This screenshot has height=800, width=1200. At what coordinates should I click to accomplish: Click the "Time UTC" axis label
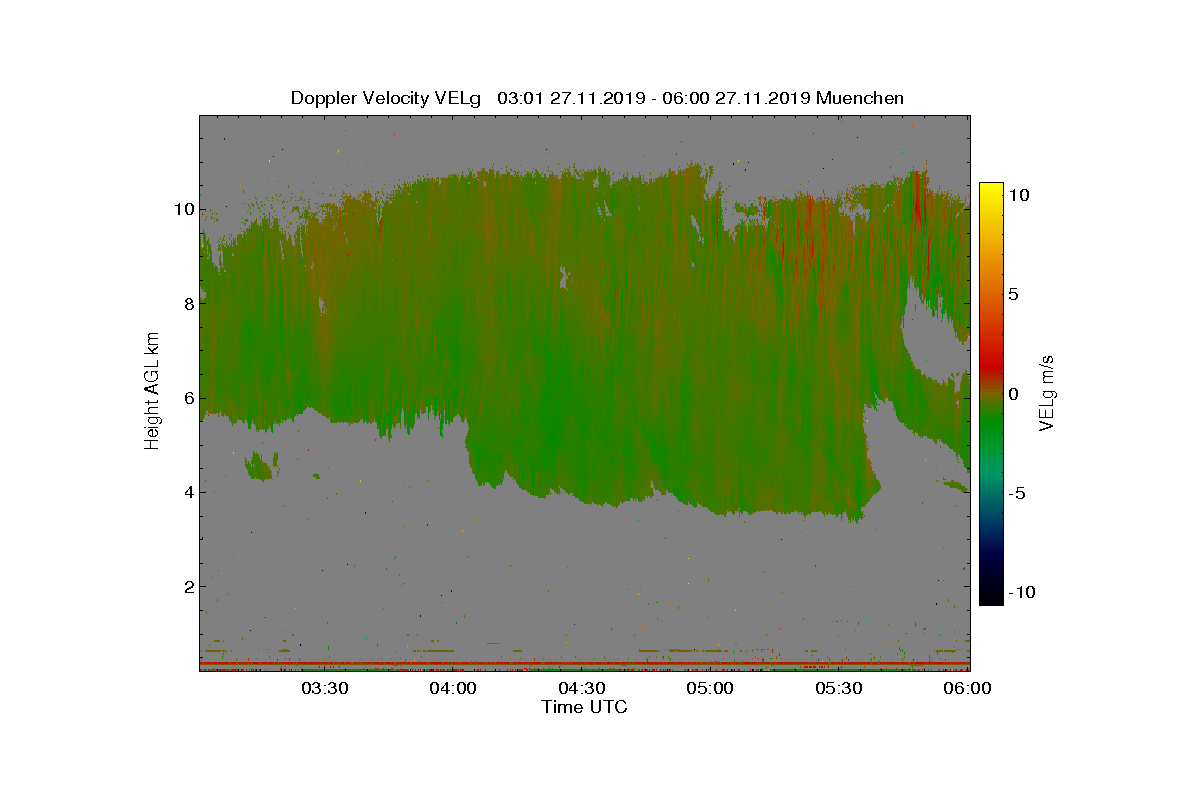tap(585, 707)
